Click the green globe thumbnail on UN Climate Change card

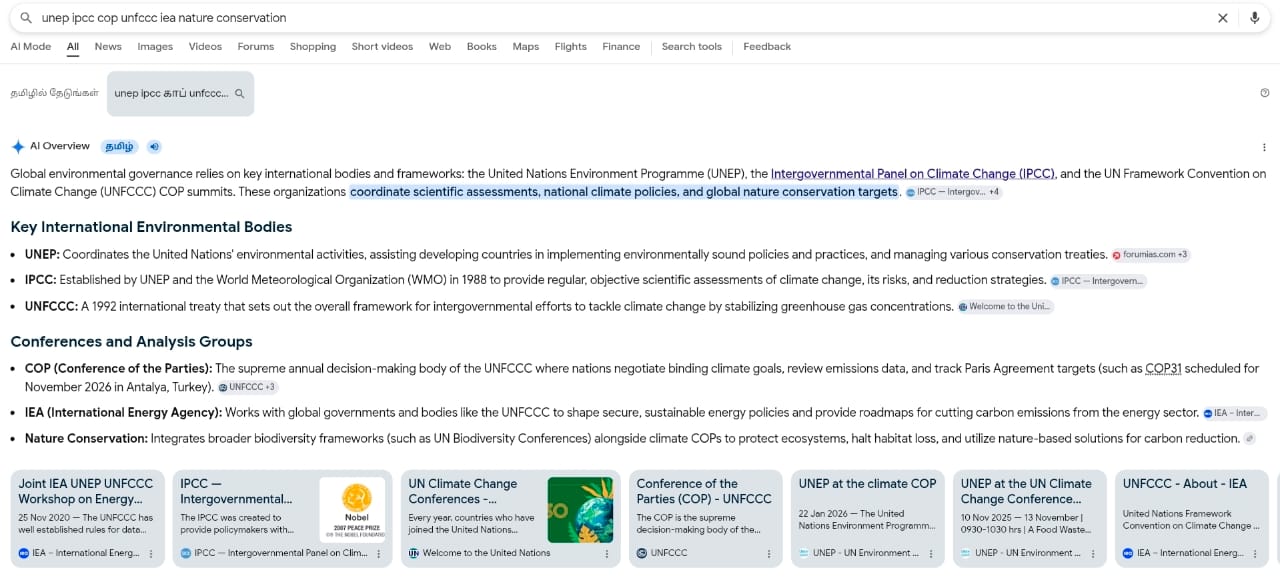580,510
